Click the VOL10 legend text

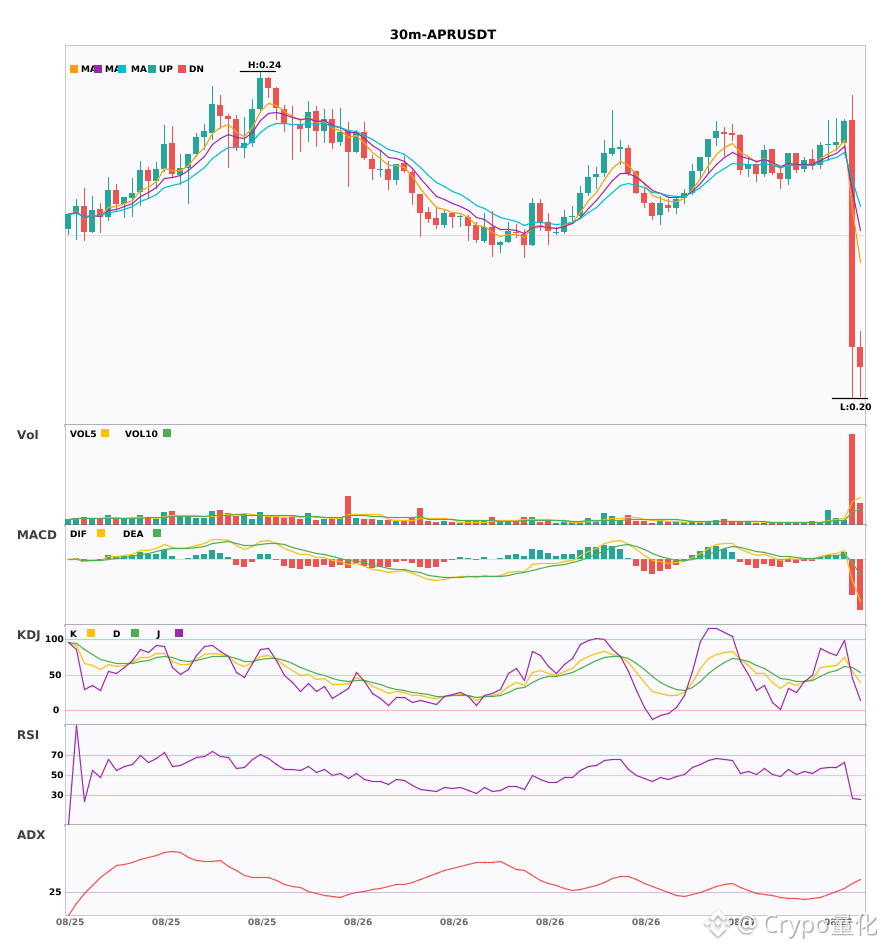pos(141,434)
